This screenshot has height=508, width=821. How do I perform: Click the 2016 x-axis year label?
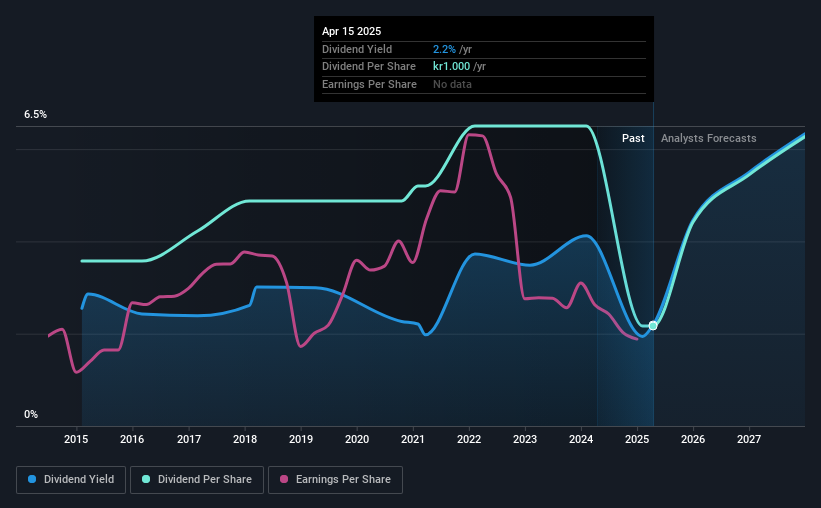pos(132,439)
